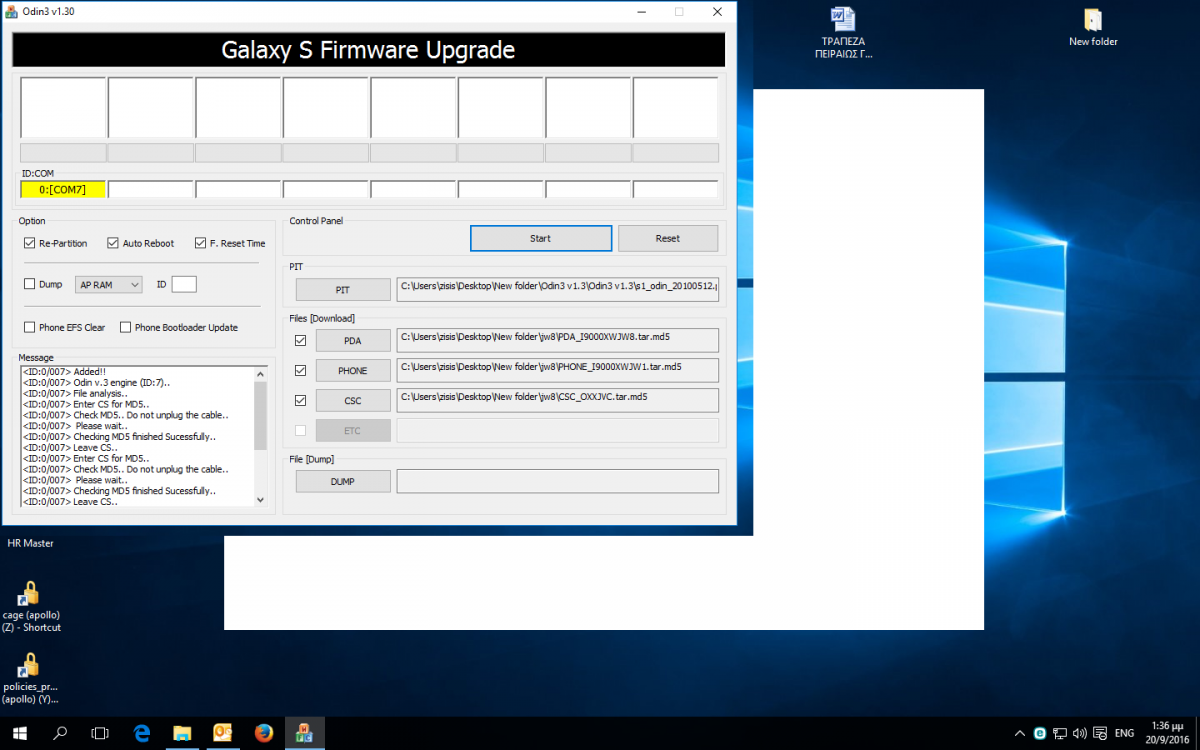The height and width of the screenshot is (750, 1200).
Task: Enable Phone EFS Clear checkbox
Action: click(x=30, y=327)
